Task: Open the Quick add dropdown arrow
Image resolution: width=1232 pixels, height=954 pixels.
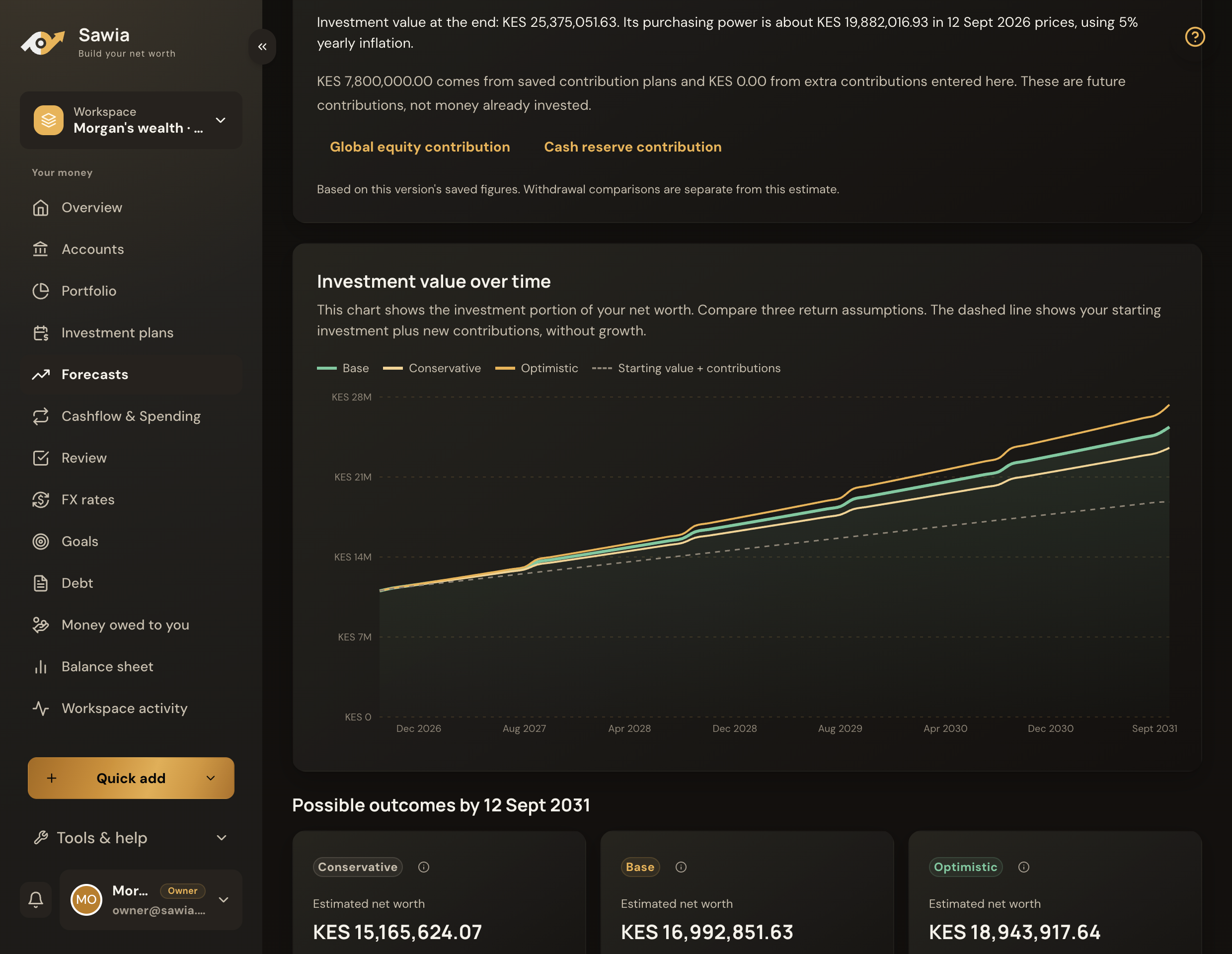Action: click(211, 778)
